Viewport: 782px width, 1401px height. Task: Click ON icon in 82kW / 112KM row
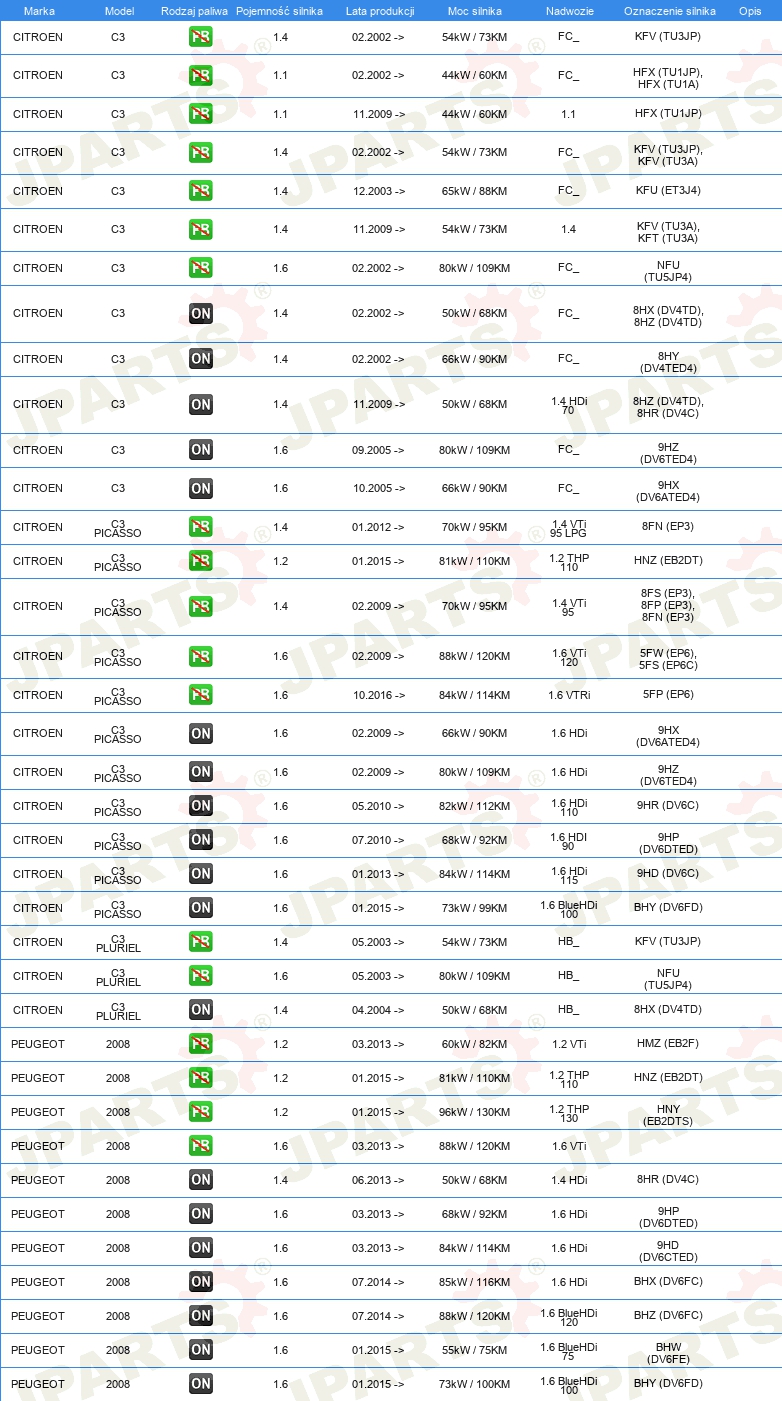(201, 806)
